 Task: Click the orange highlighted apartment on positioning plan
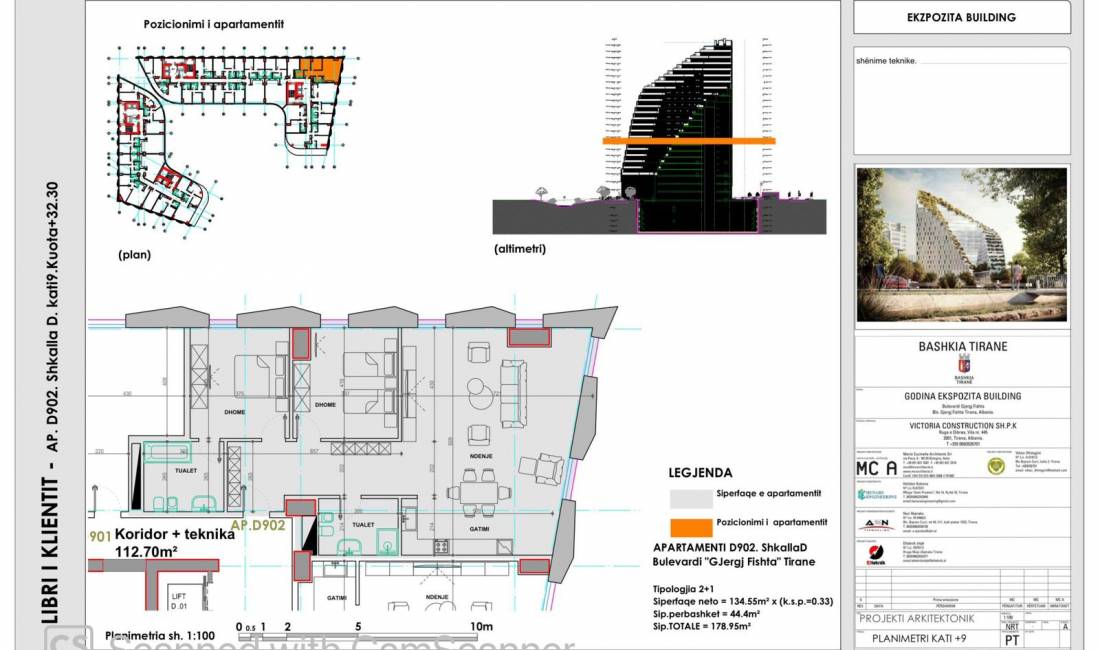(320, 68)
